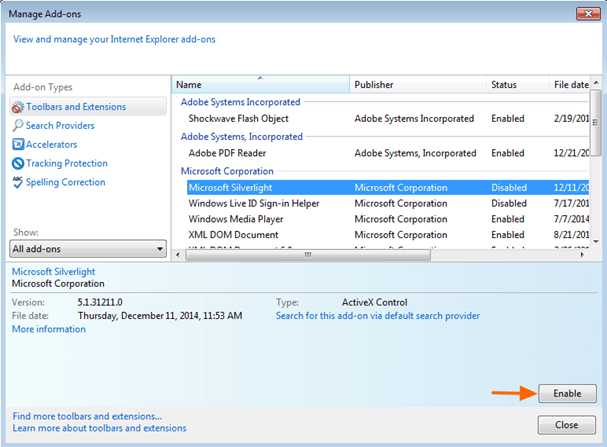Choose Tracking Protection add-on type
Image resolution: width=607 pixels, height=447 pixels.
point(67,163)
